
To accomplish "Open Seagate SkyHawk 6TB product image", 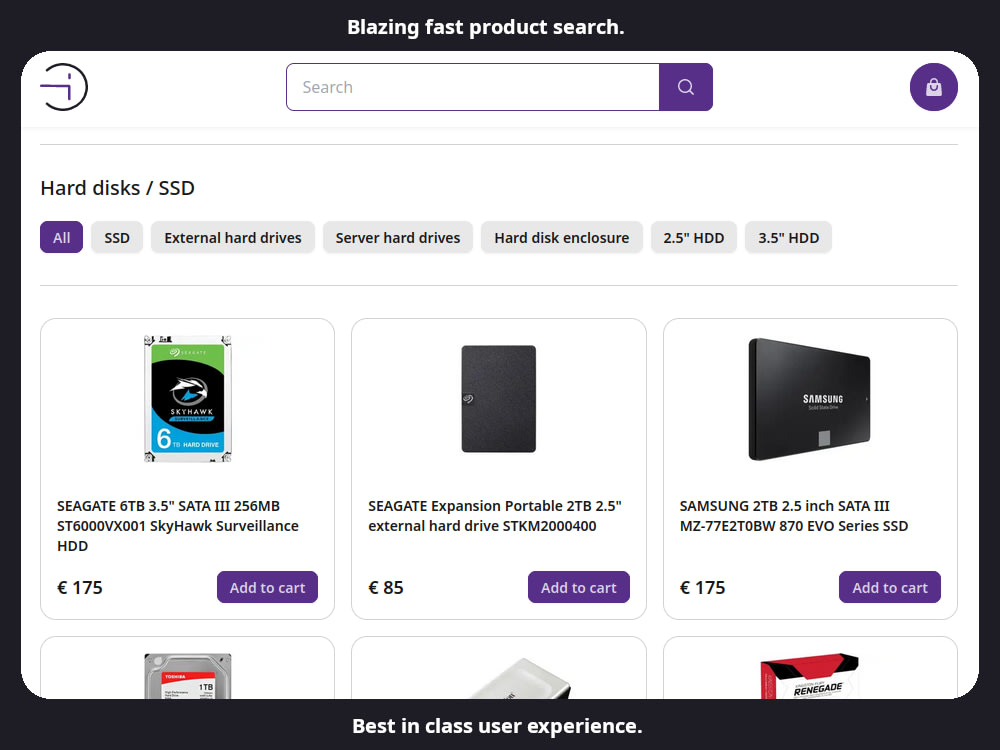I will pyautogui.click(x=188, y=399).
